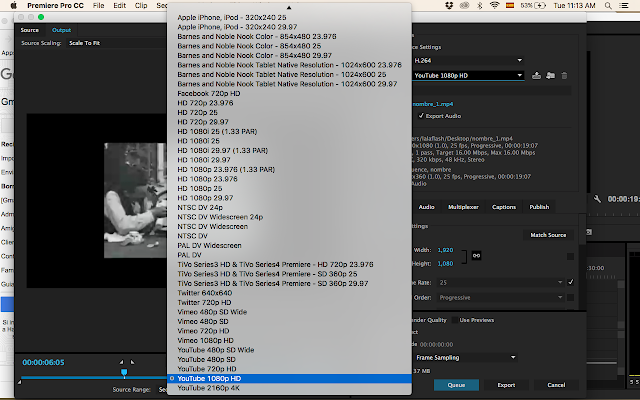The width and height of the screenshot is (640, 400).
Task: Open the Clip menu
Action: pyautogui.click(x=141, y=5)
